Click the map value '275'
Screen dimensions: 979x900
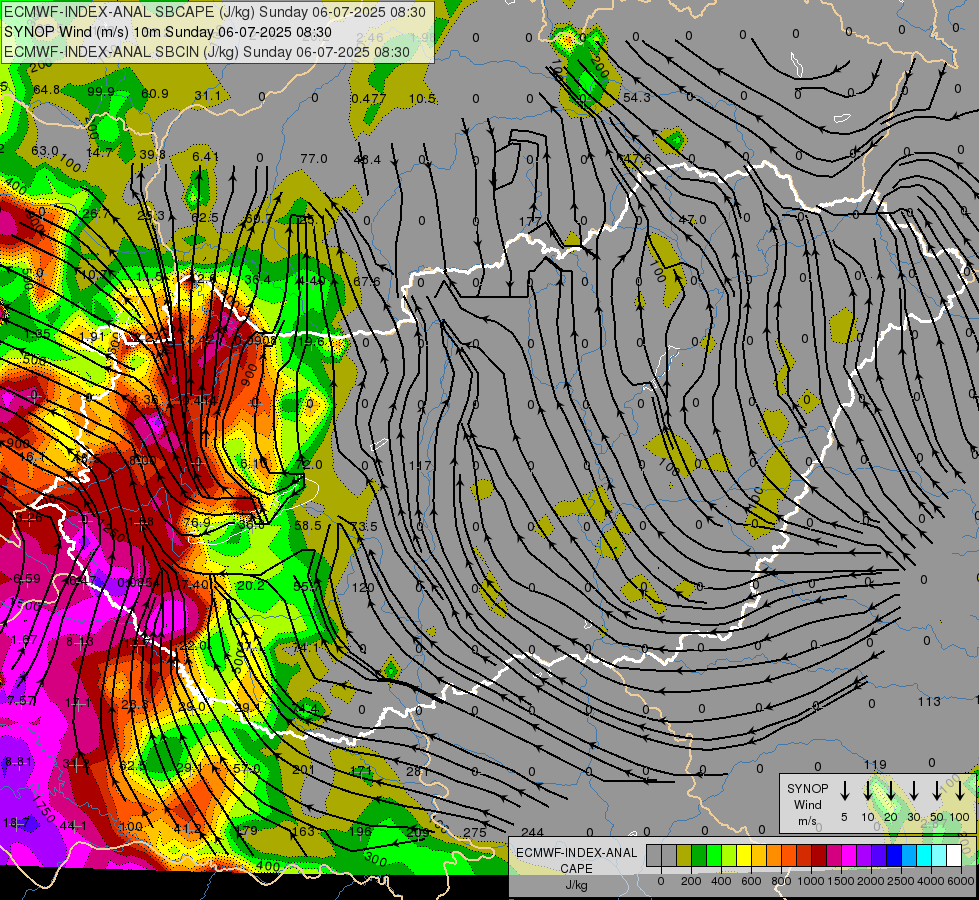(x=475, y=832)
